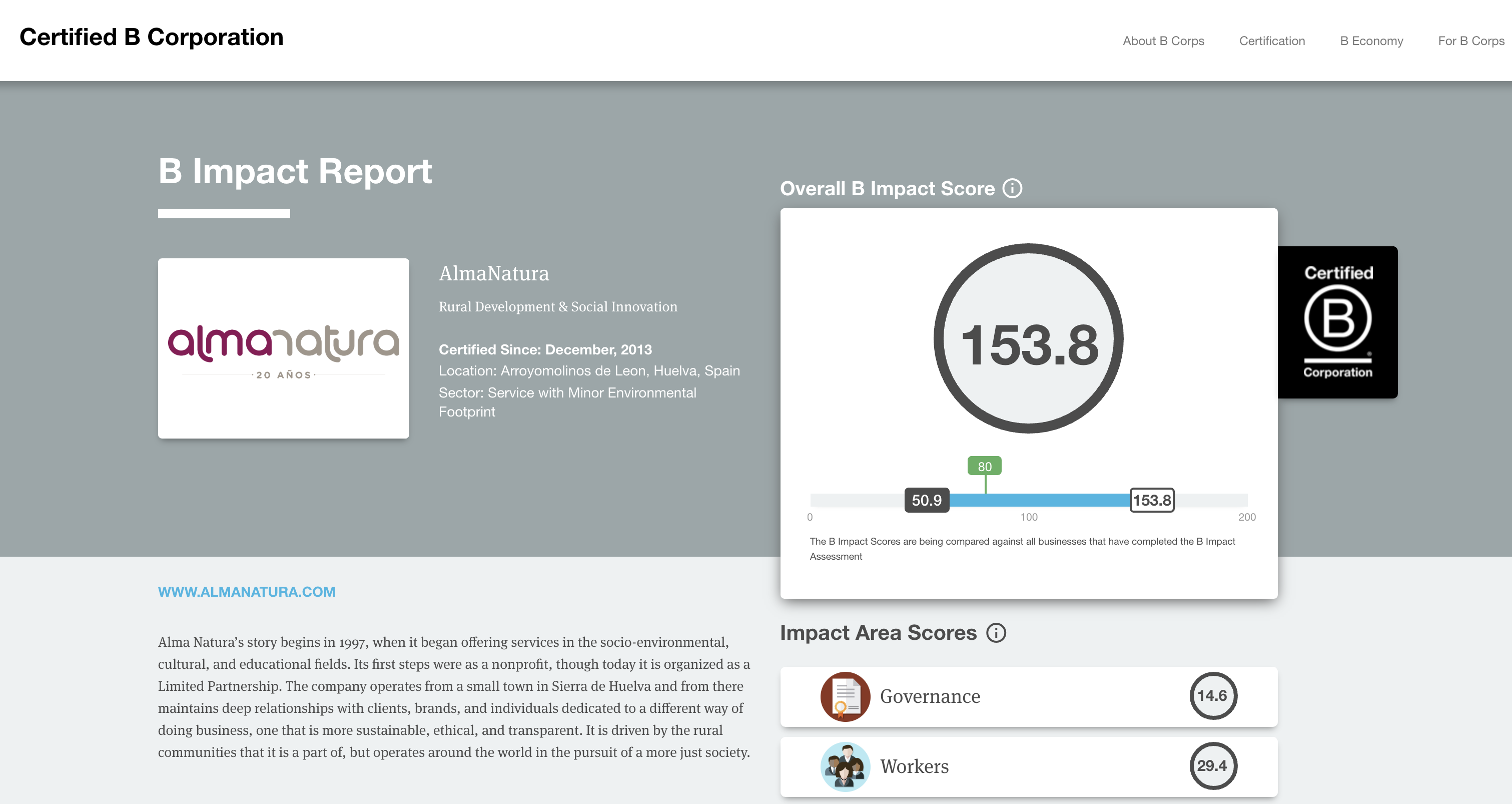This screenshot has height=804, width=1512.
Task: Click the Overall B Impact Score info icon
Action: click(x=1012, y=189)
